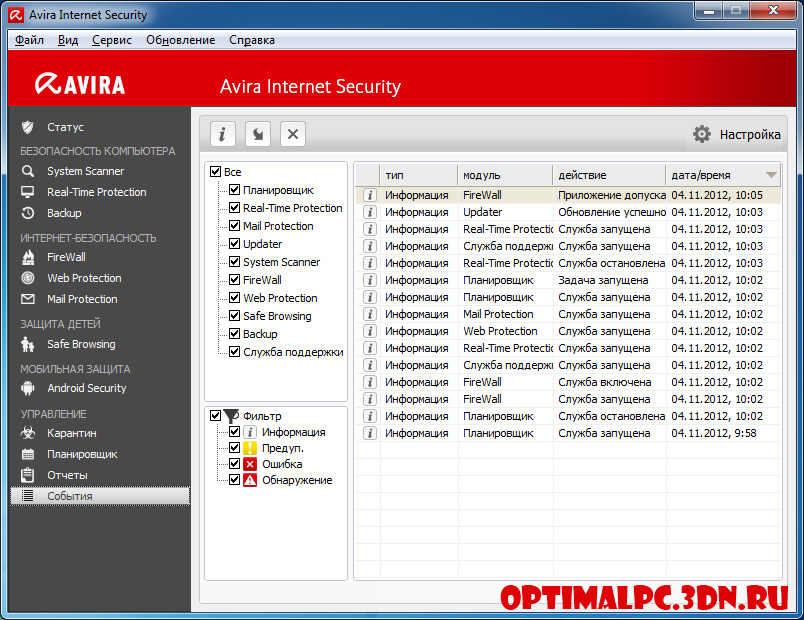Click the действие column header
The width and height of the screenshot is (804, 620).
(x=609, y=175)
